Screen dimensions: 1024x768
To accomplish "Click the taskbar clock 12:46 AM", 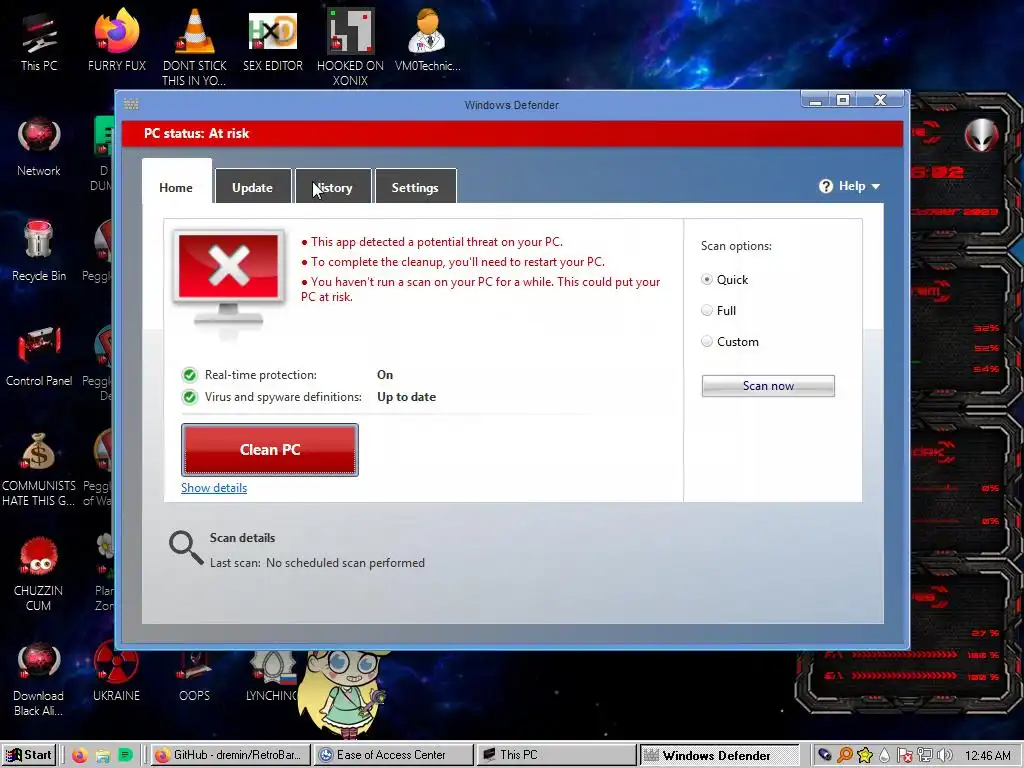I will tap(987, 756).
